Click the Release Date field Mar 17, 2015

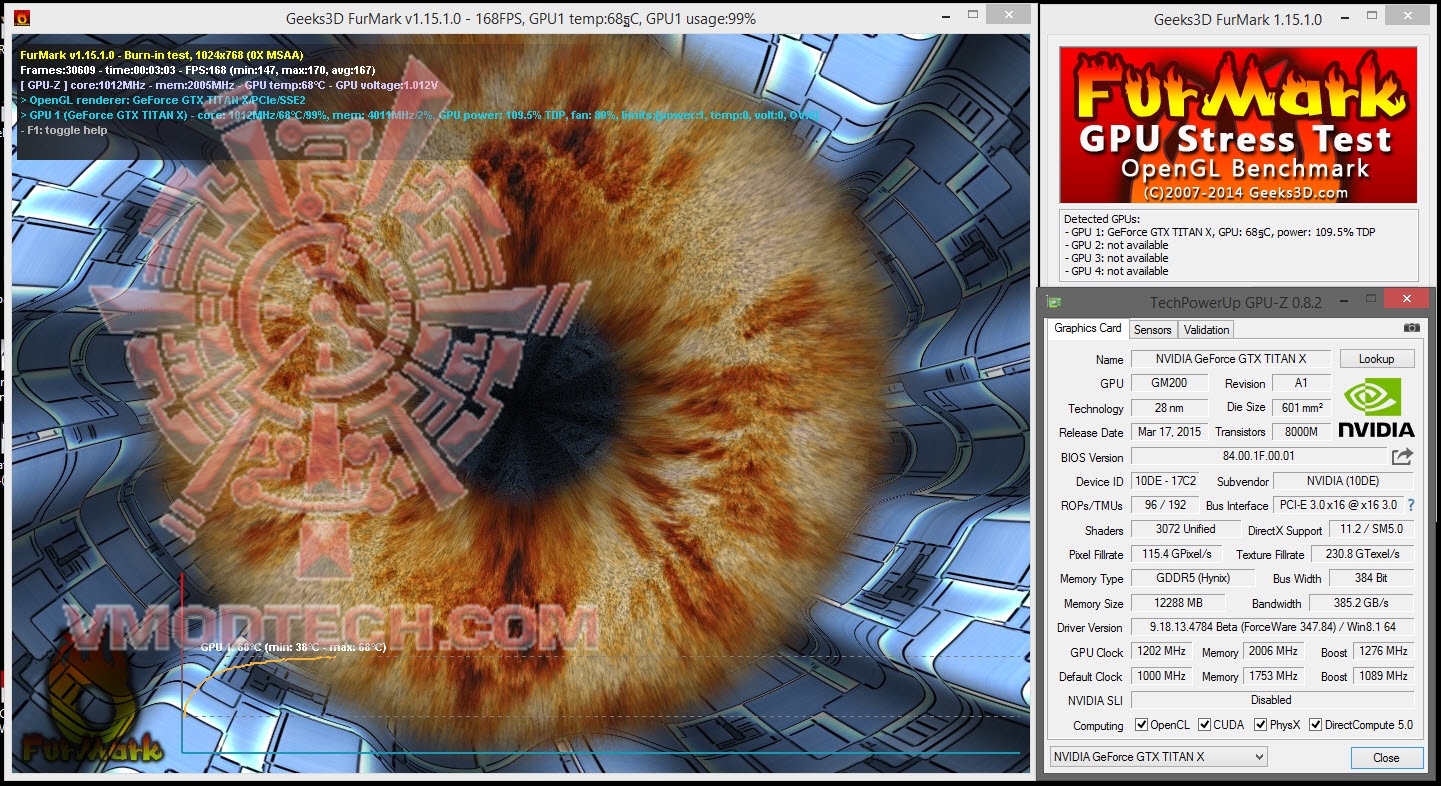point(1170,432)
